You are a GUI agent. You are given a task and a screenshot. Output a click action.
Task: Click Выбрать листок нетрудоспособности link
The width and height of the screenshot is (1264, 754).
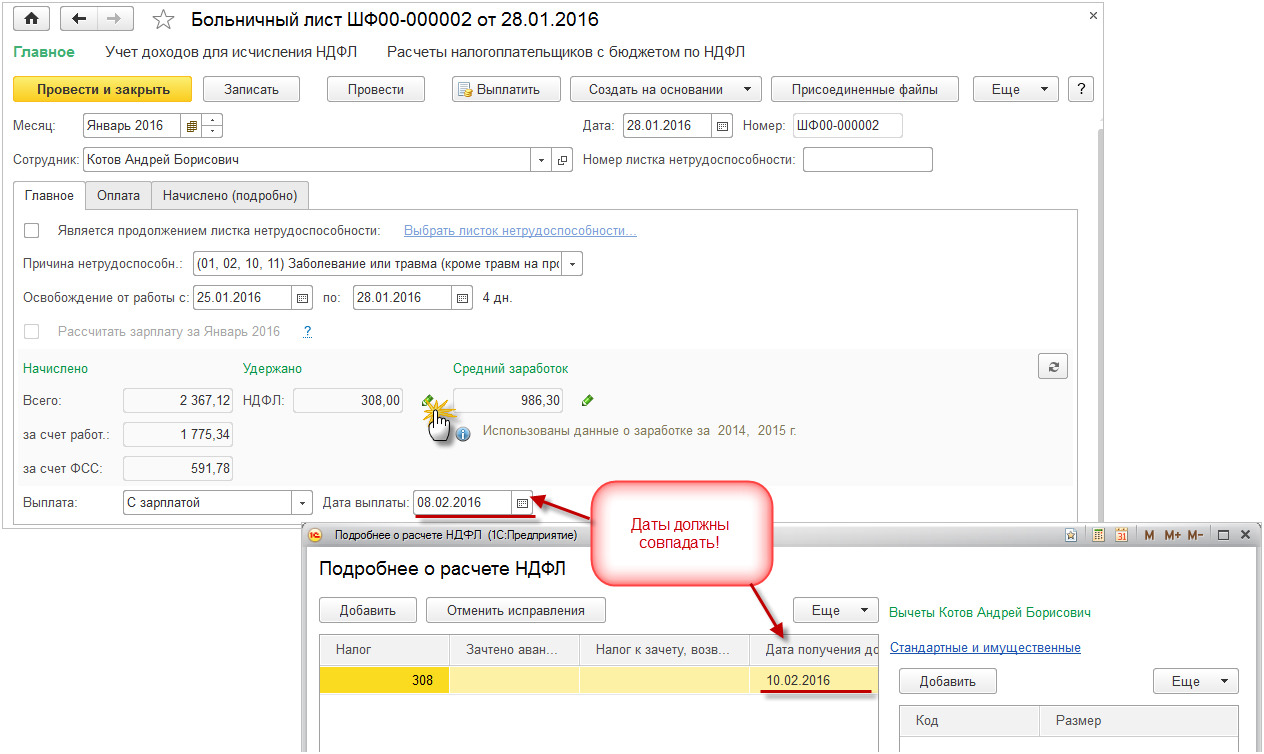coord(520,231)
